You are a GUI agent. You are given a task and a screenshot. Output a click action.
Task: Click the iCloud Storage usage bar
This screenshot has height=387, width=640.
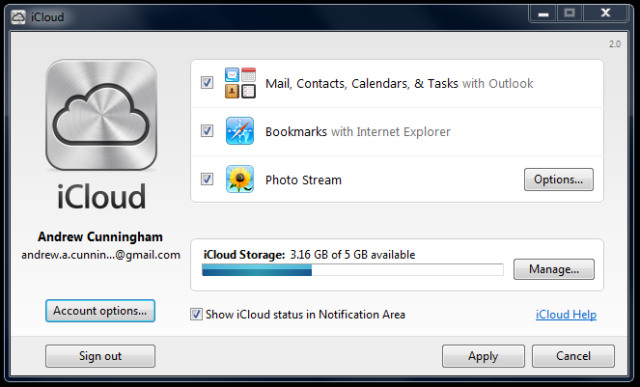[x=353, y=270]
